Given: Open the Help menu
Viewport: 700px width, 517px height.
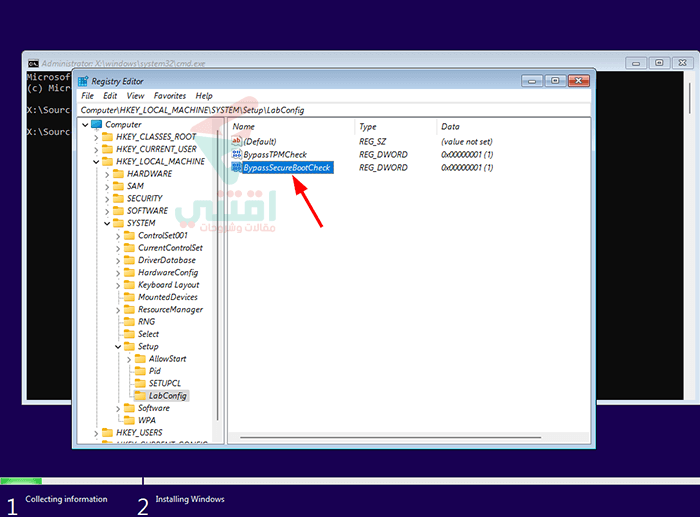Looking at the screenshot, I should 204,96.
